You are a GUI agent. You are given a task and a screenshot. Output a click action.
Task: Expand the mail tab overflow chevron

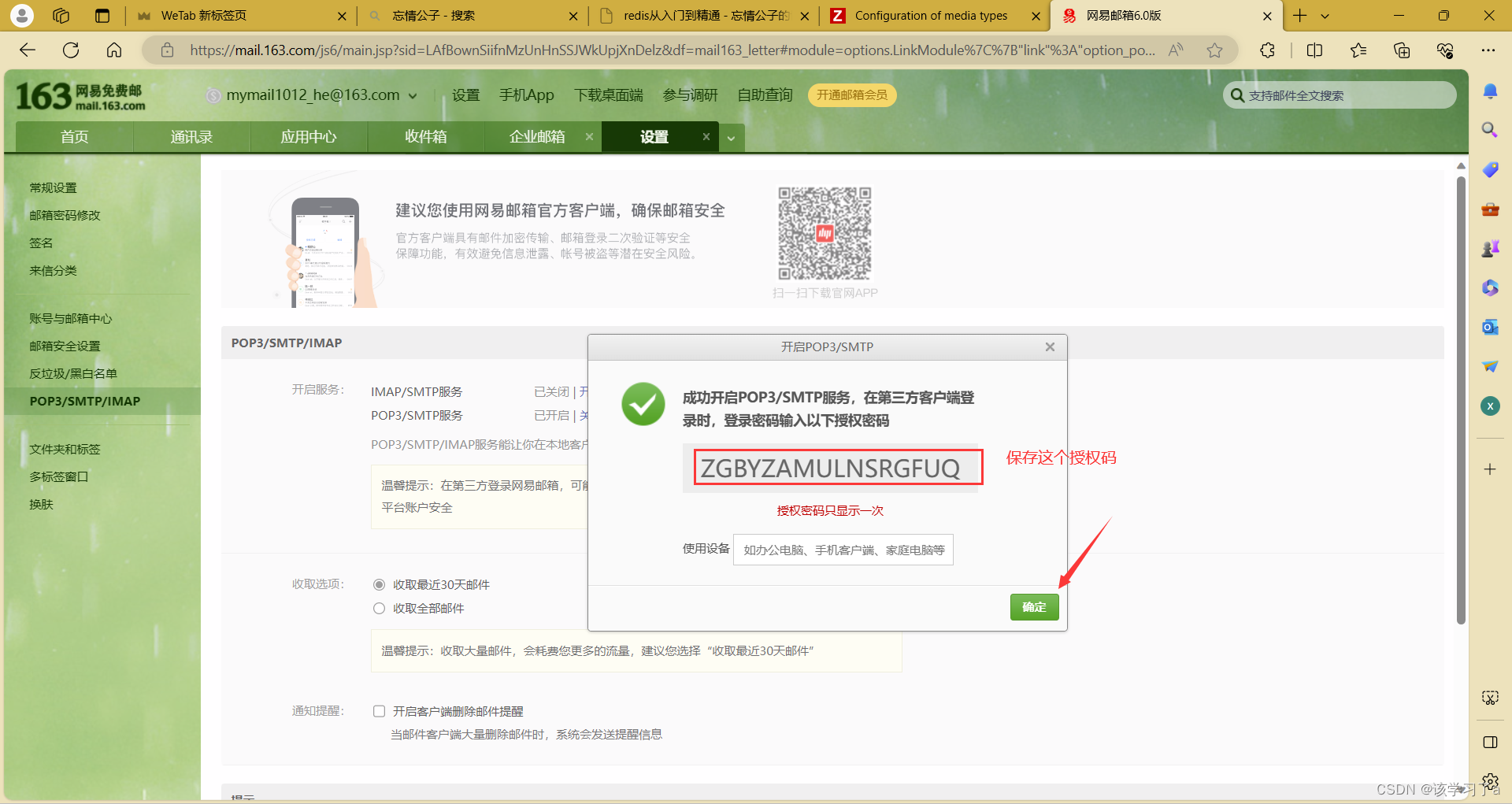[x=731, y=138]
